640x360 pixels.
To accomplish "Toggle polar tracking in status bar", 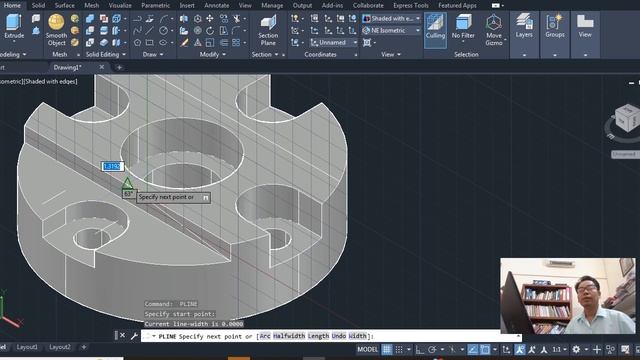I will click(432, 349).
